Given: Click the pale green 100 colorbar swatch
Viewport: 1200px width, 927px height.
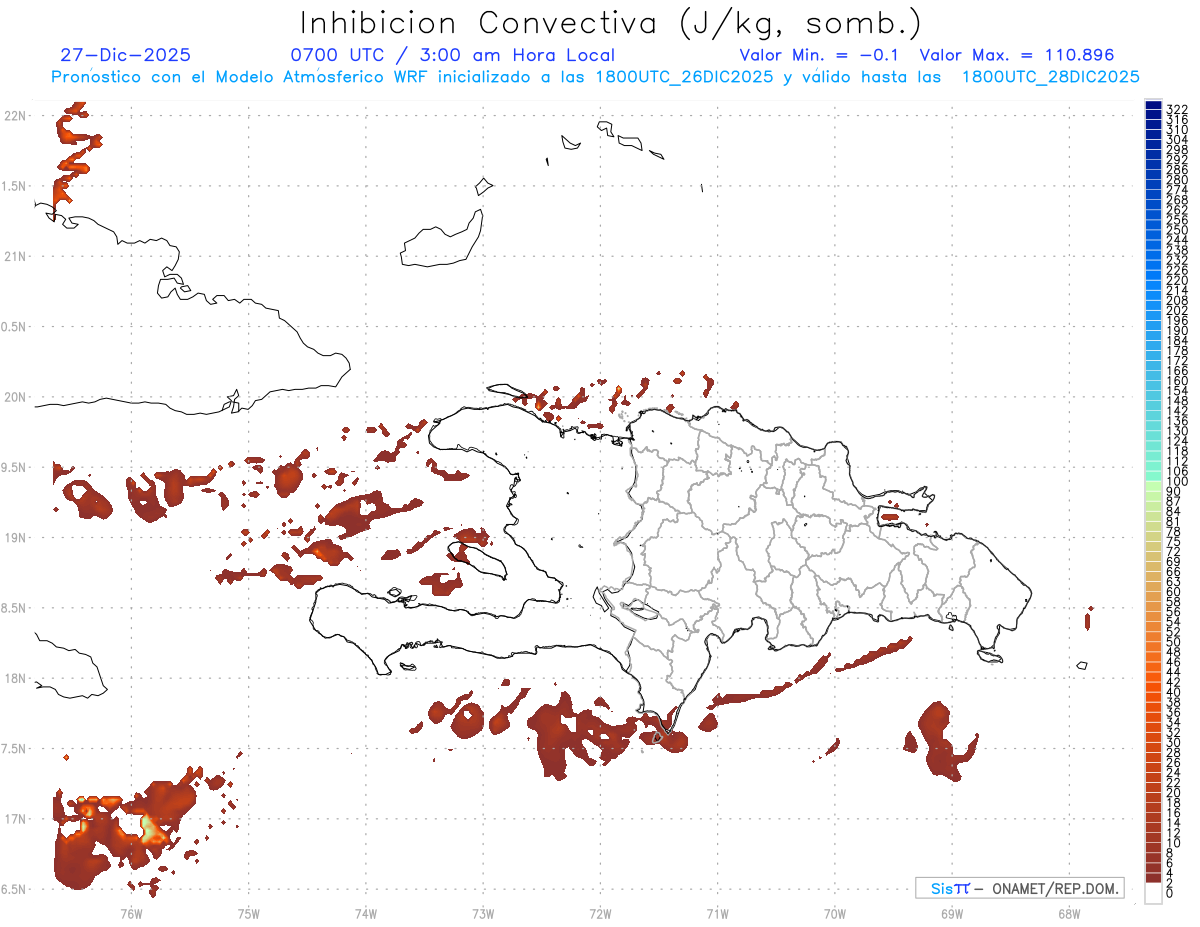Looking at the screenshot, I should (1153, 484).
